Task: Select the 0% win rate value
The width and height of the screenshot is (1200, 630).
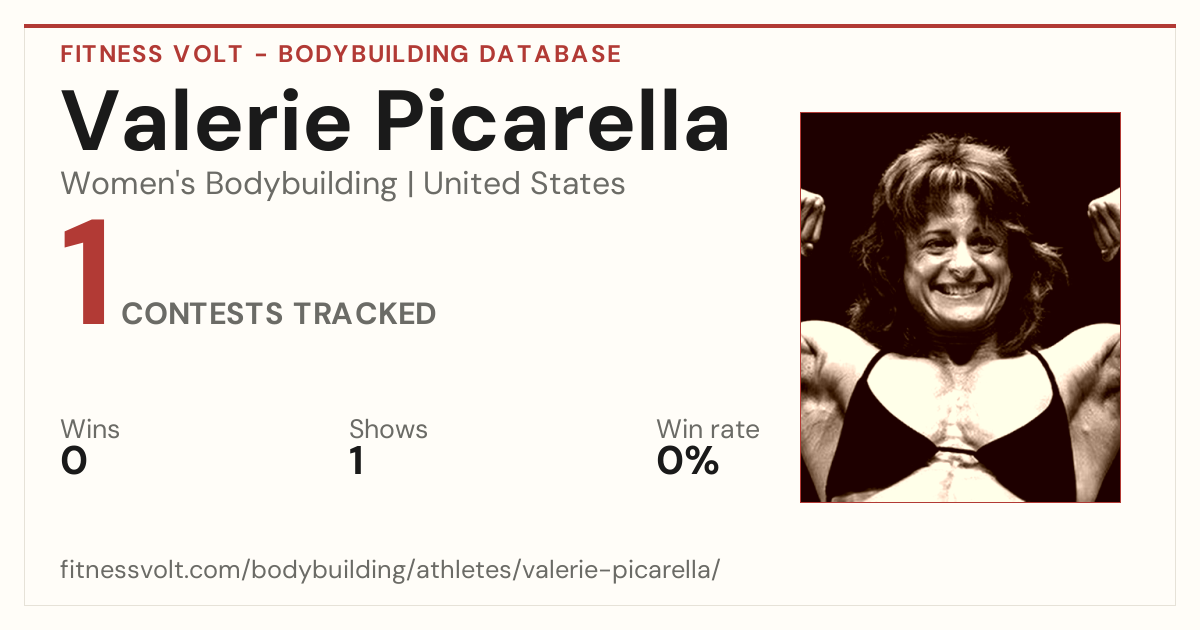Action: (688, 462)
